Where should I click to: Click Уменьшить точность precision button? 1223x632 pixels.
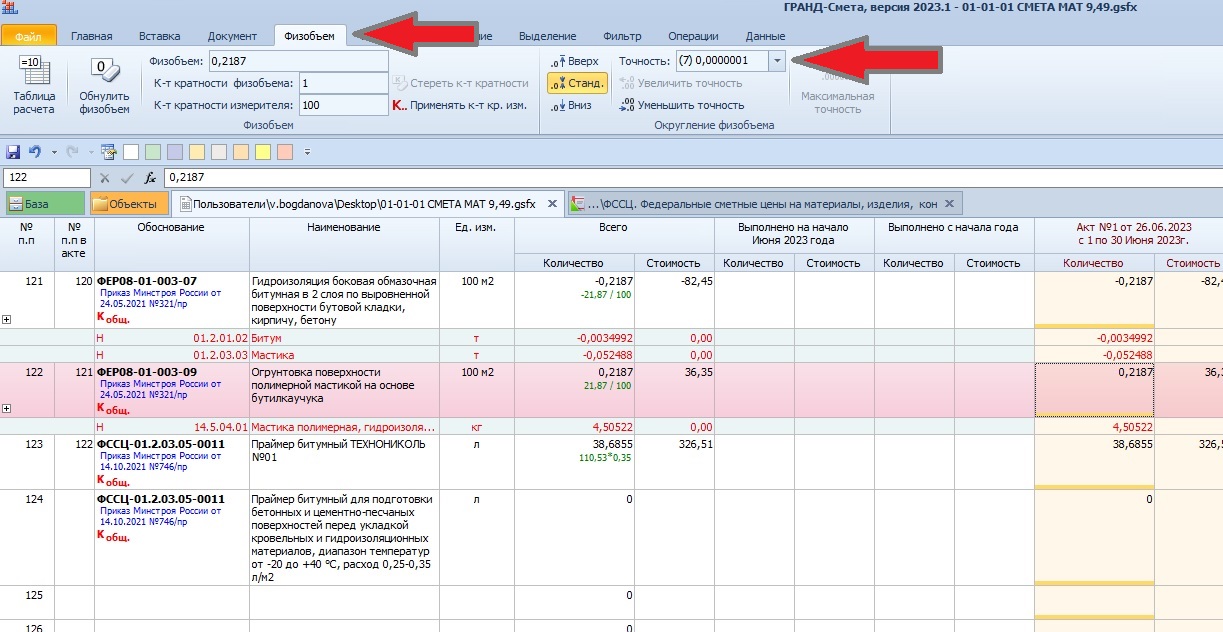[x=683, y=105]
